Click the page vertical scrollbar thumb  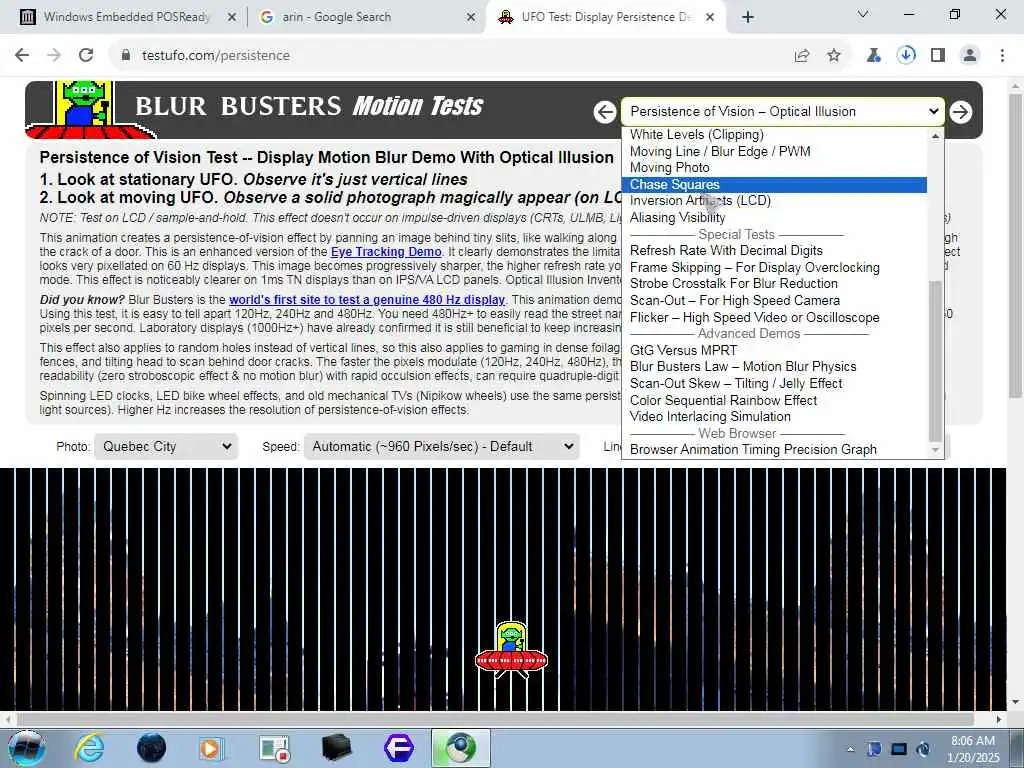[1015, 245]
